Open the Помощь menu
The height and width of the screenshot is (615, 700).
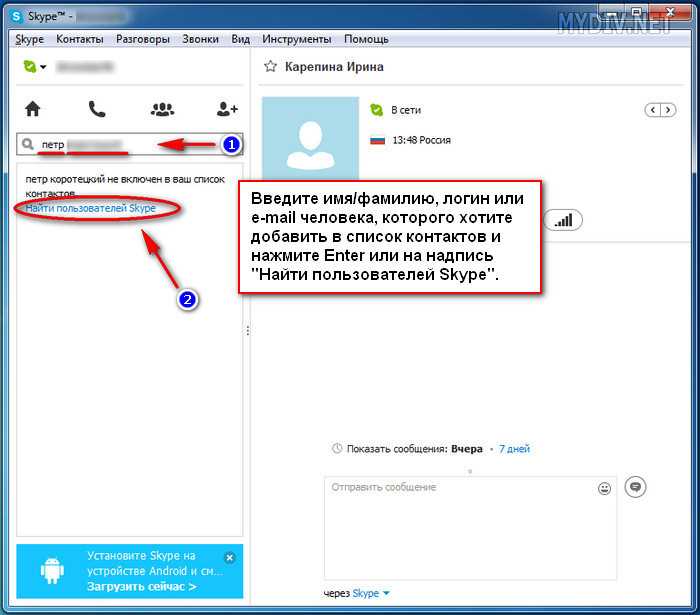[x=366, y=39]
